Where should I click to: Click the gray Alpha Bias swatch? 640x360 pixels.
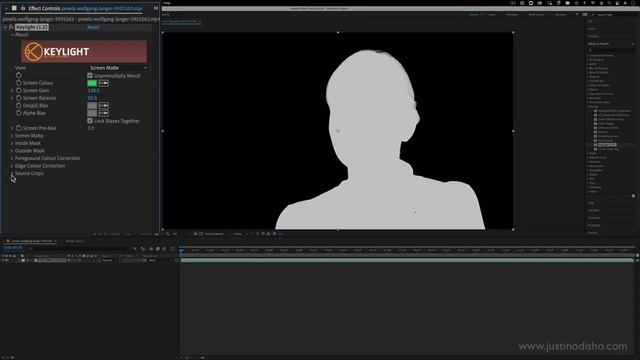(x=92, y=113)
